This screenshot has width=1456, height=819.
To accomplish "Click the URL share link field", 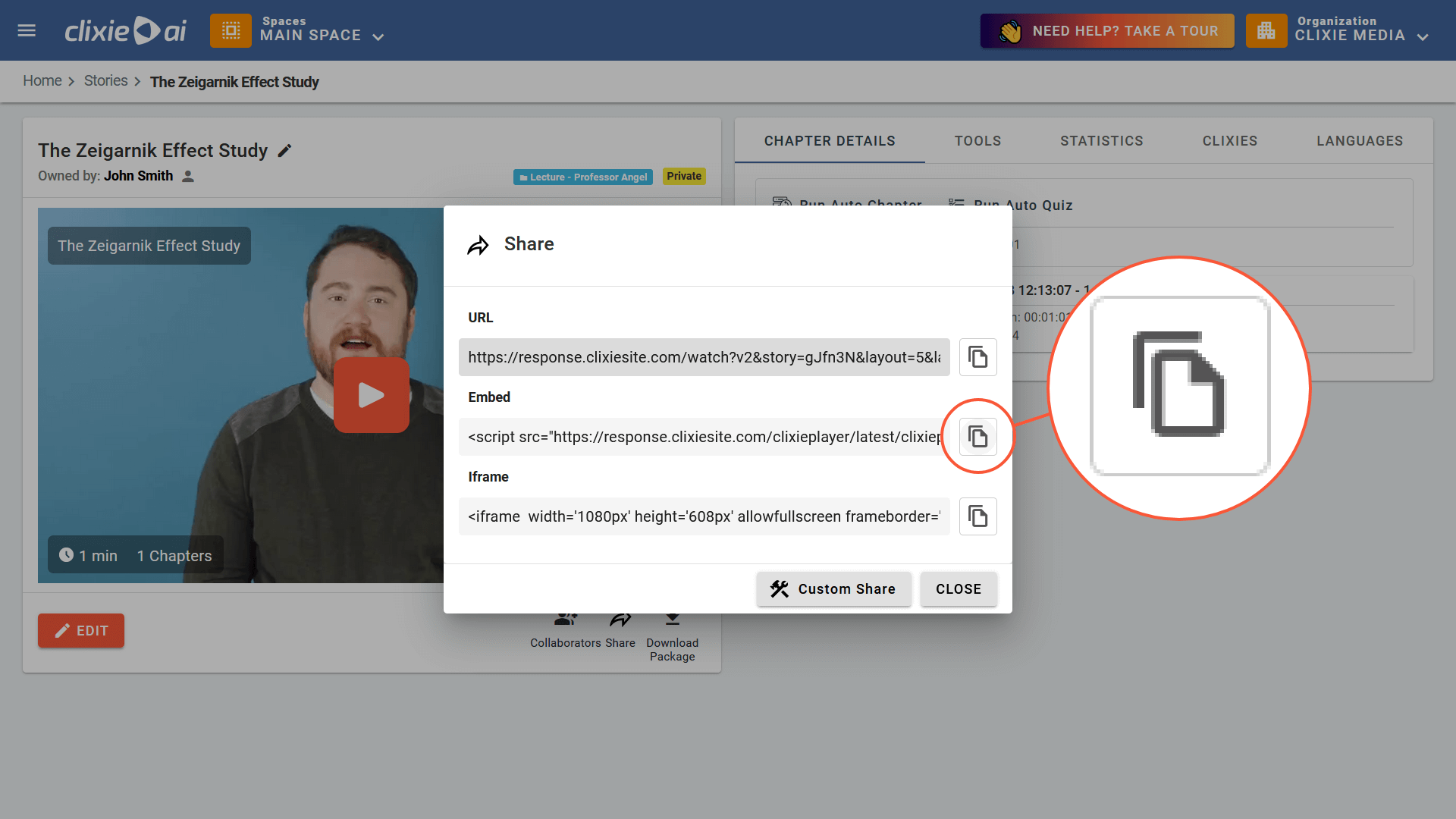I will tap(704, 357).
